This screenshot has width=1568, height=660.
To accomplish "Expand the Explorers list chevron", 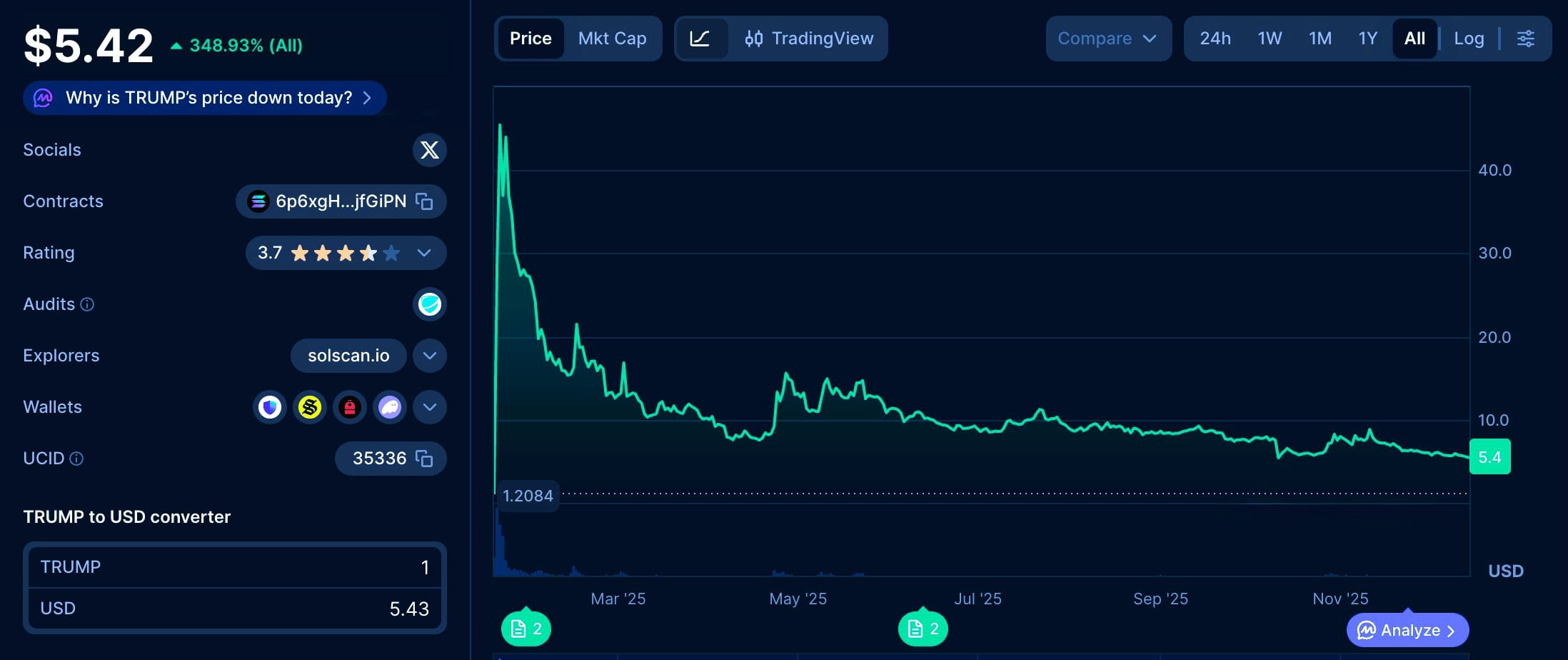I will click(429, 356).
